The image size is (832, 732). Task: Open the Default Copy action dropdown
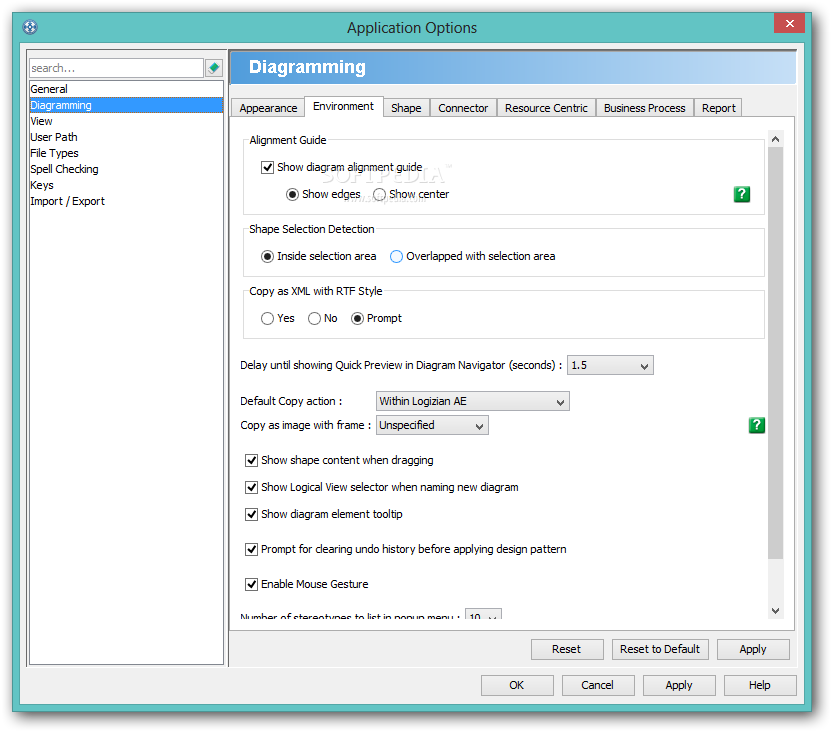[472, 402]
